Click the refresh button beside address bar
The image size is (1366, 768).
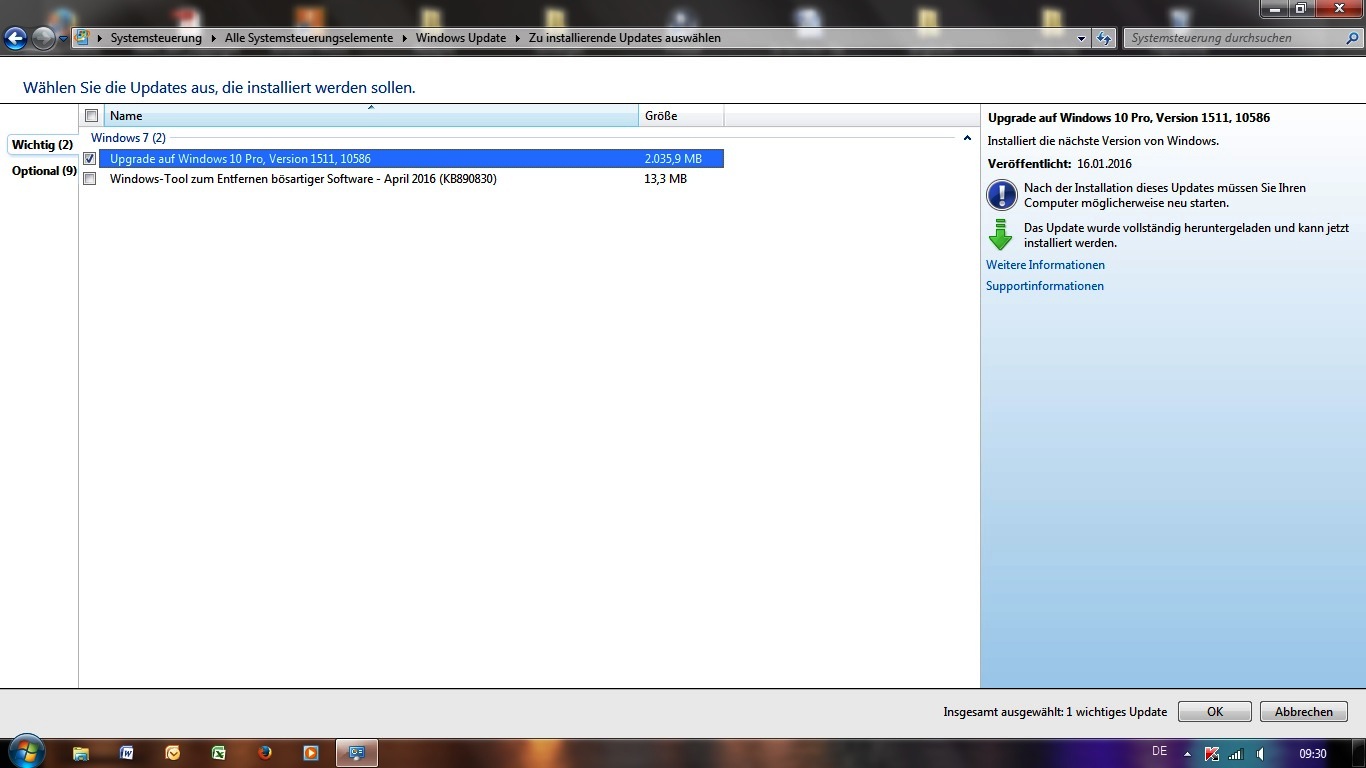[1104, 39]
